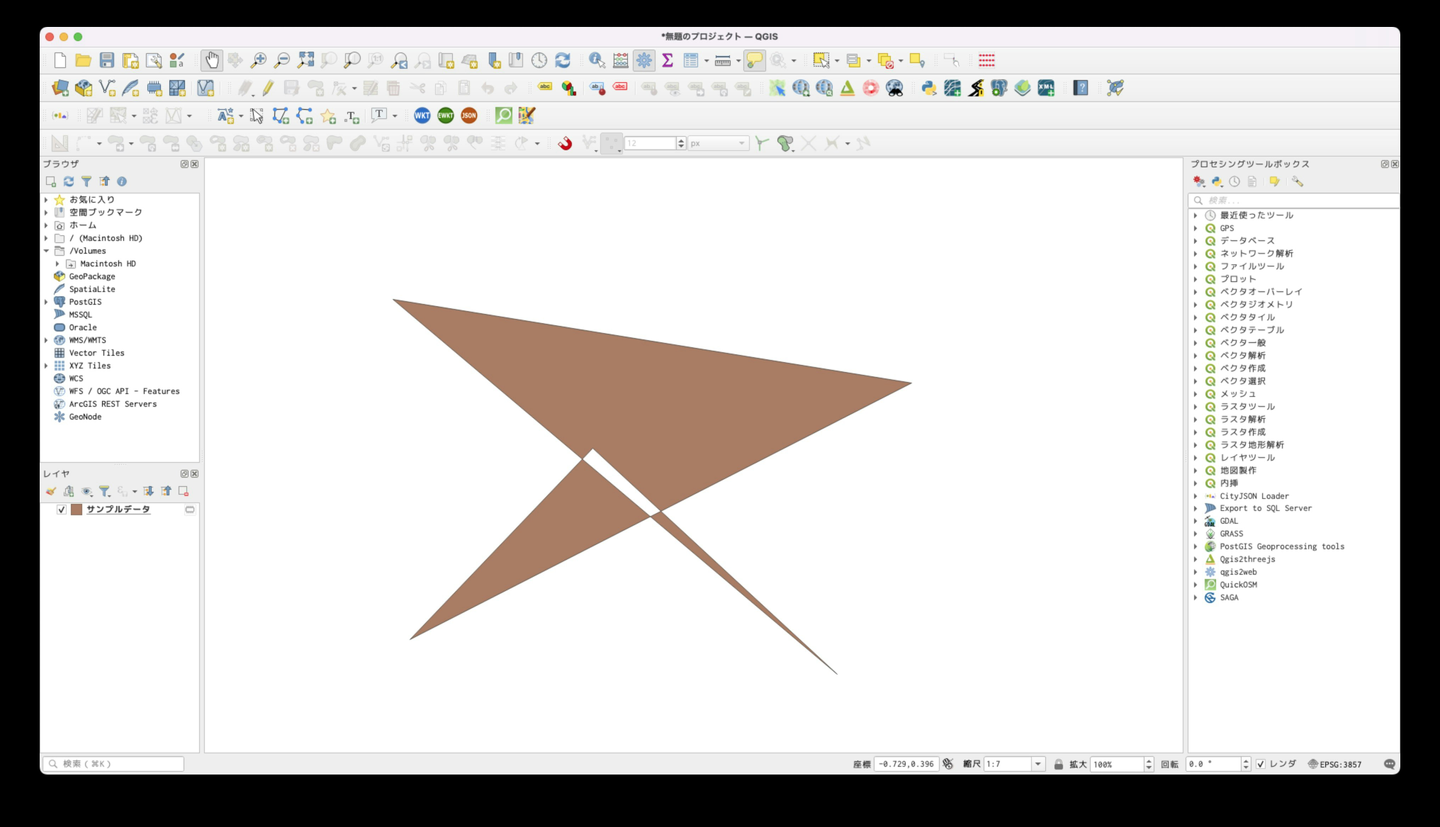
Task: Open the temporal controller clock icon
Action: (x=539, y=61)
